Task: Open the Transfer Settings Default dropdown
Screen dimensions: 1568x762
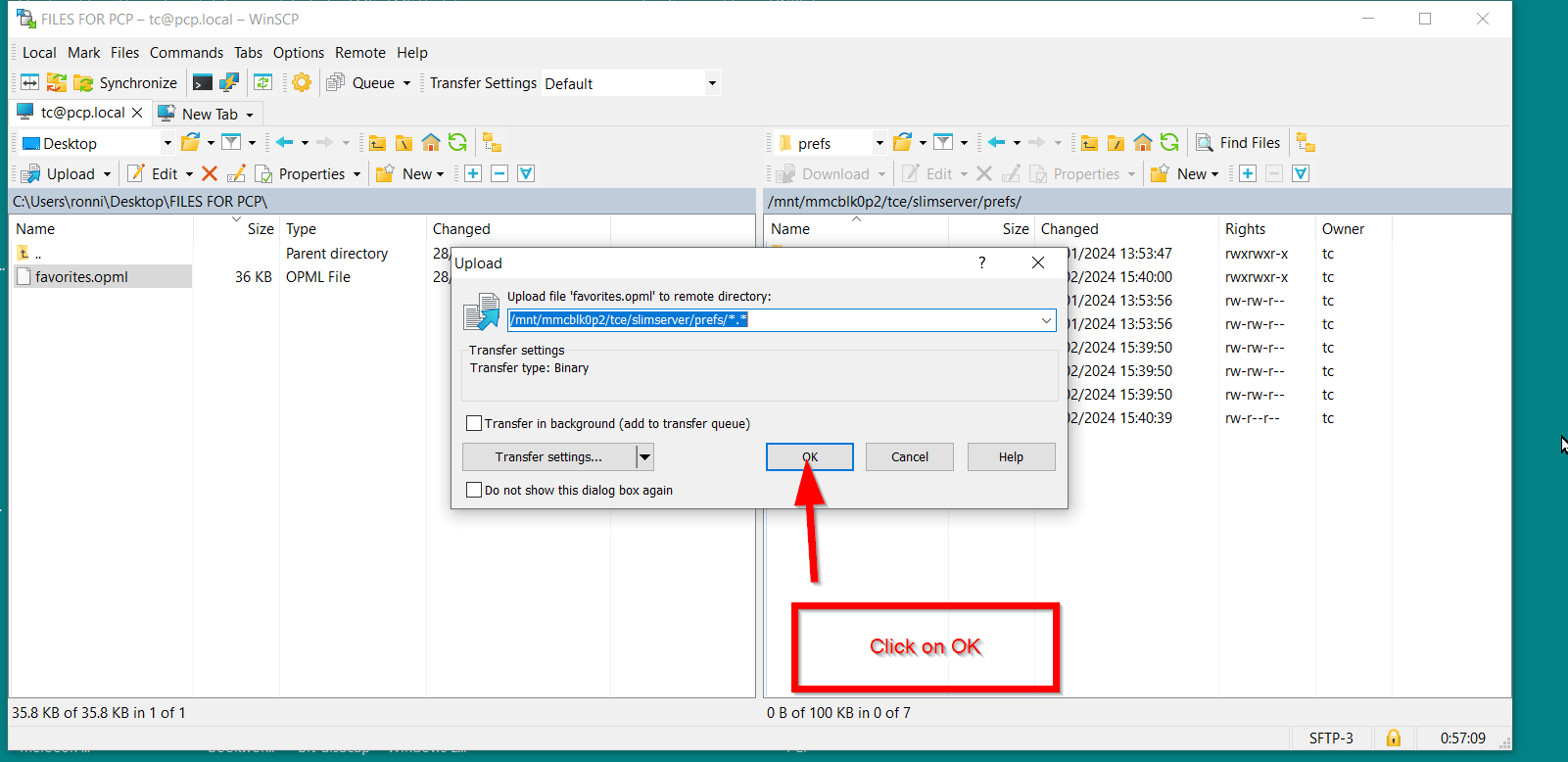Action: click(712, 83)
